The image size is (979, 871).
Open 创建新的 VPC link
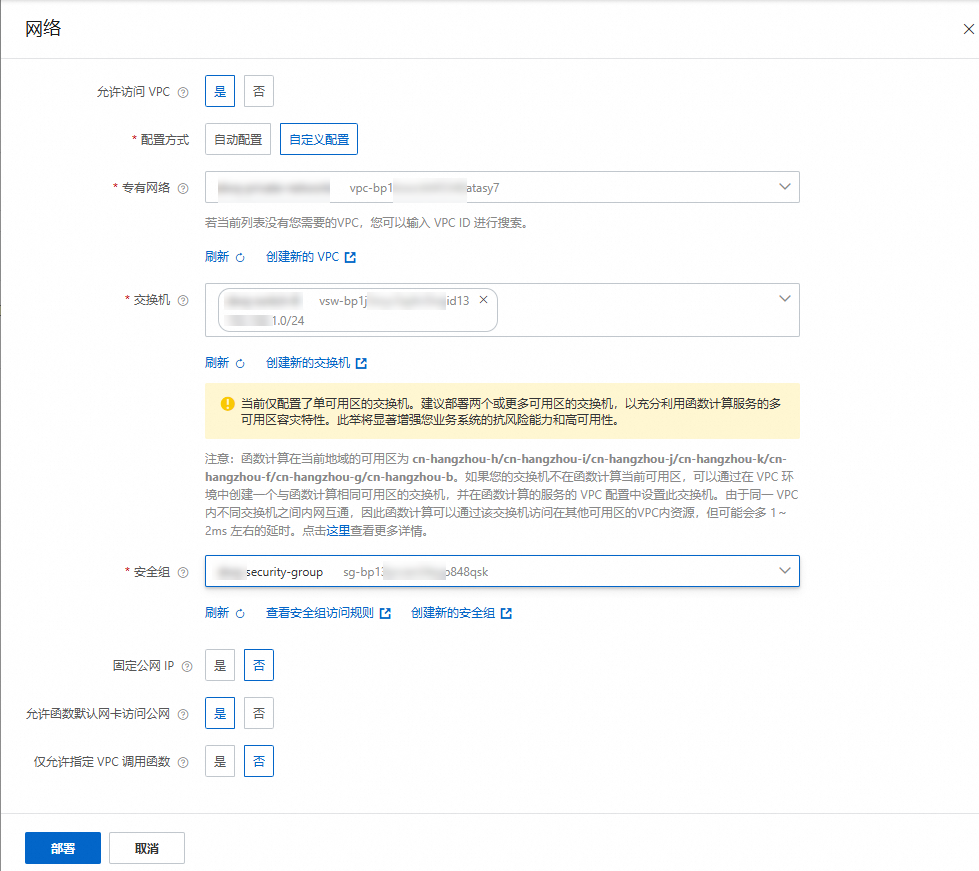click(311, 257)
